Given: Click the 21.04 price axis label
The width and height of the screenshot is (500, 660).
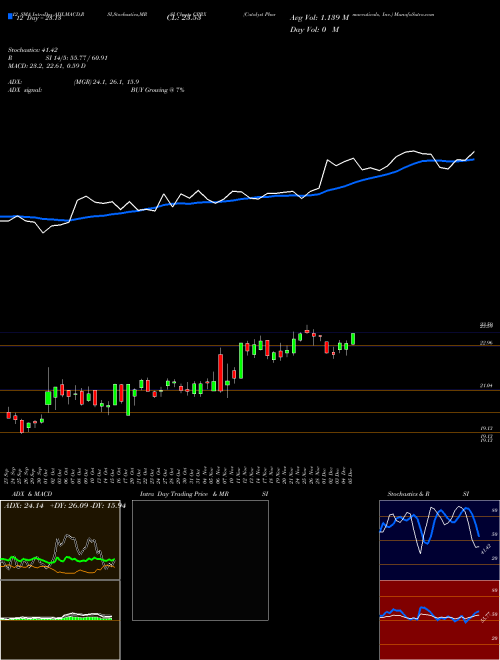Looking at the screenshot, I should [x=487, y=386].
